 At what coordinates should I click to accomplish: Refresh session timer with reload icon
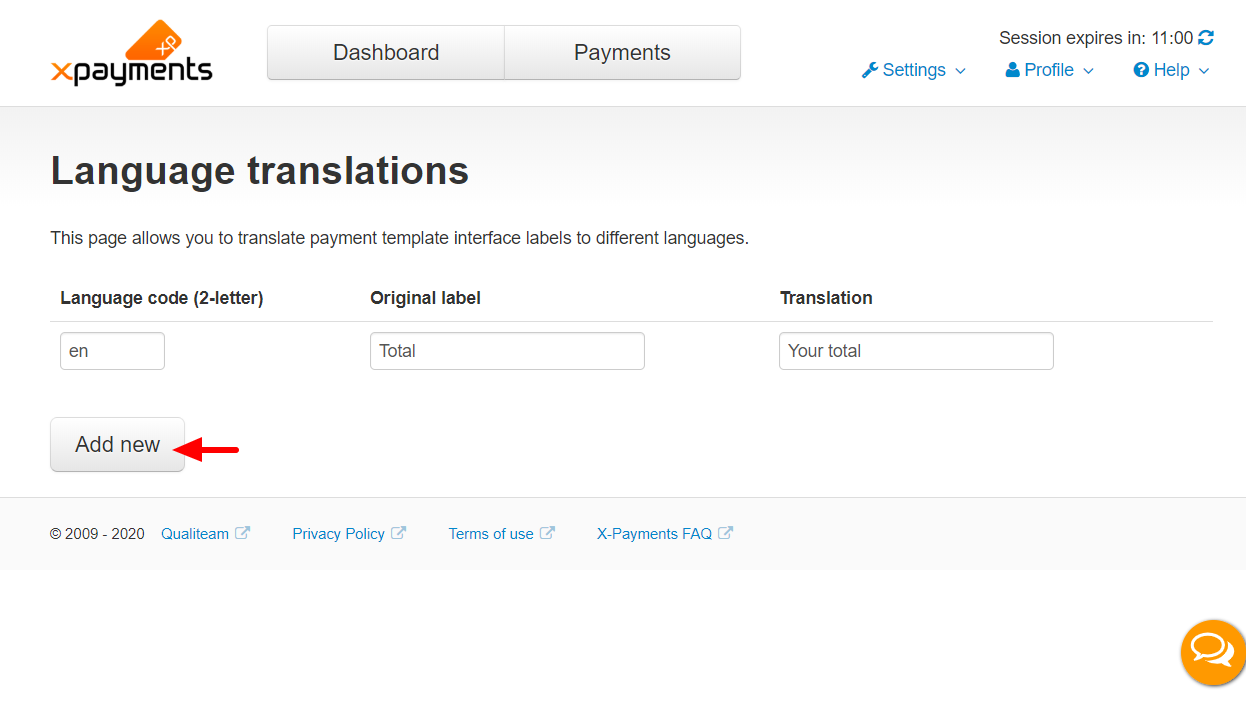pyautogui.click(x=1206, y=38)
